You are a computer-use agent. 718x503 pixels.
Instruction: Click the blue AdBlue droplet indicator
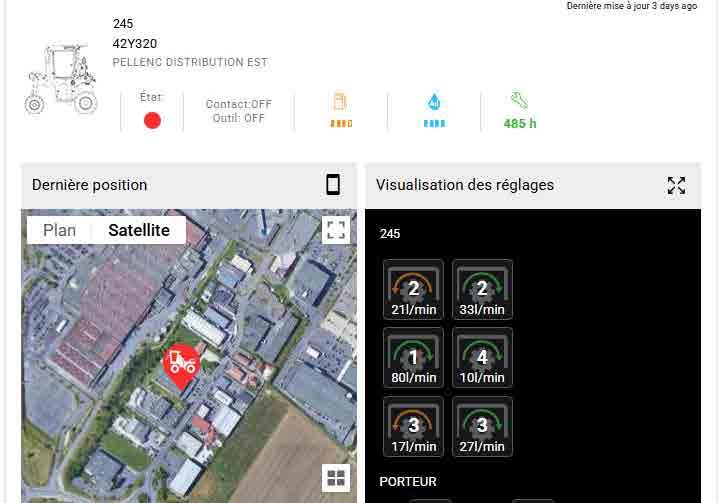(x=434, y=110)
